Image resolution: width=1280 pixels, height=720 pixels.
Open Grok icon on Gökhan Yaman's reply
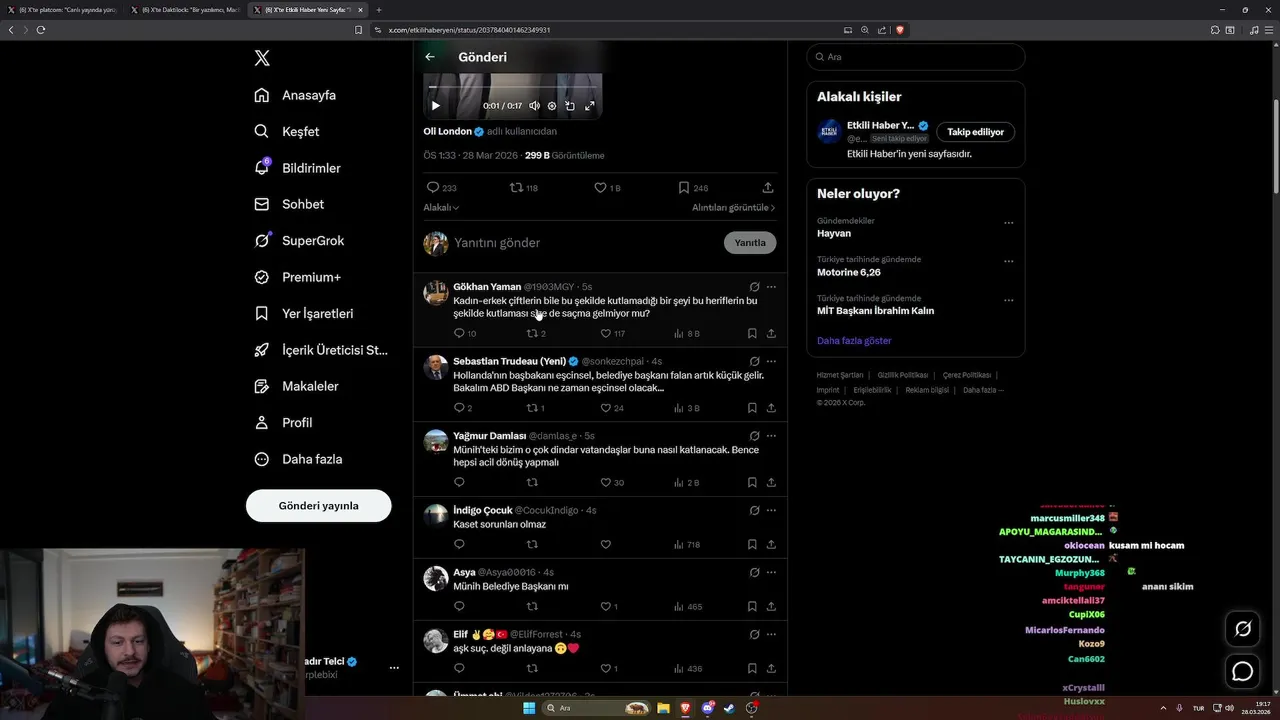pyautogui.click(x=755, y=287)
